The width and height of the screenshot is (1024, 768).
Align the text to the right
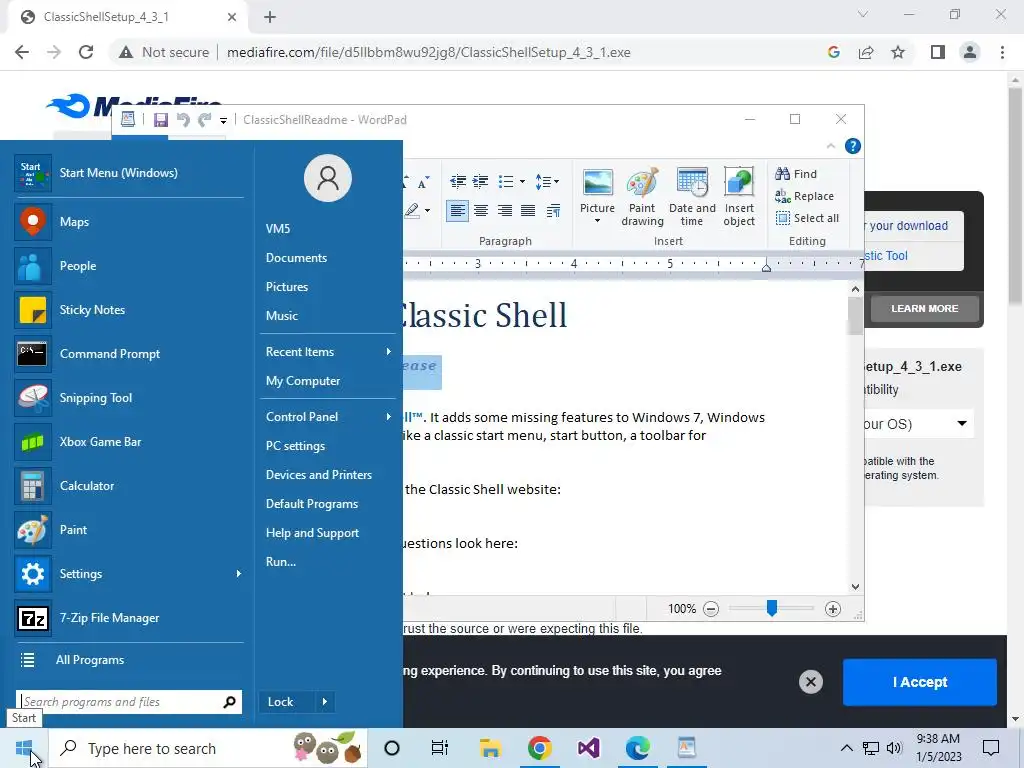pos(505,211)
